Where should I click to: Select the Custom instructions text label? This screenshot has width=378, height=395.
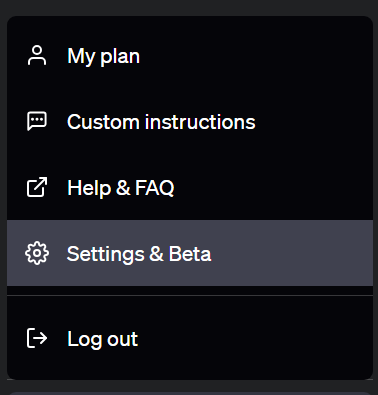[161, 122]
